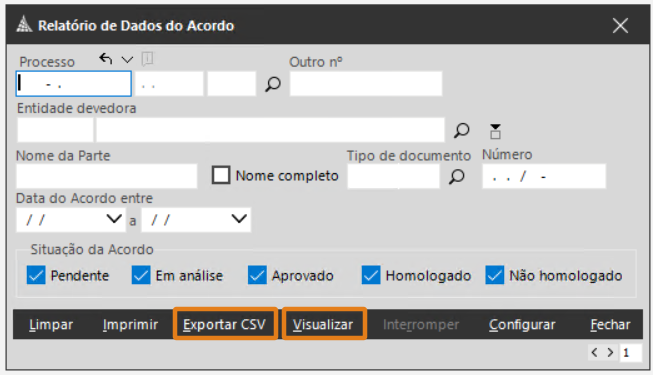Image resolution: width=653 pixels, height=375 pixels.
Task: Uncheck the Em análise checkbox
Action: pos(141,275)
